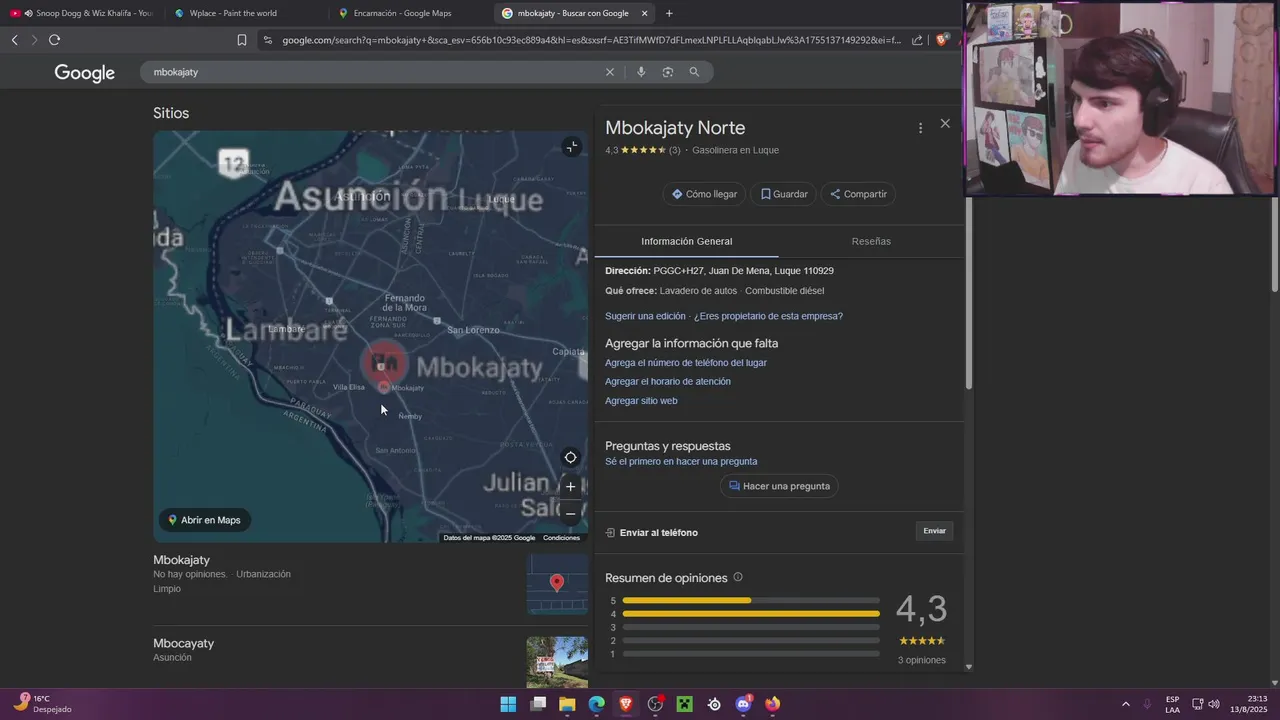Screen dimensions: 1280x720
Task: Open clock and date 23:13 in taskbar
Action: click(1249, 704)
